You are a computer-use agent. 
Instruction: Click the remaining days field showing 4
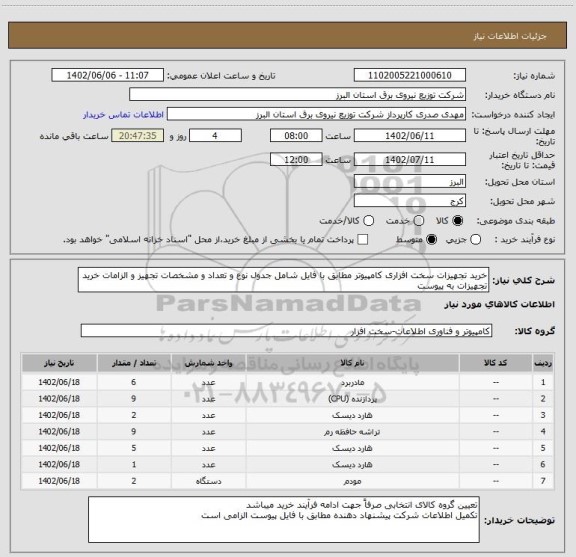pos(215,136)
